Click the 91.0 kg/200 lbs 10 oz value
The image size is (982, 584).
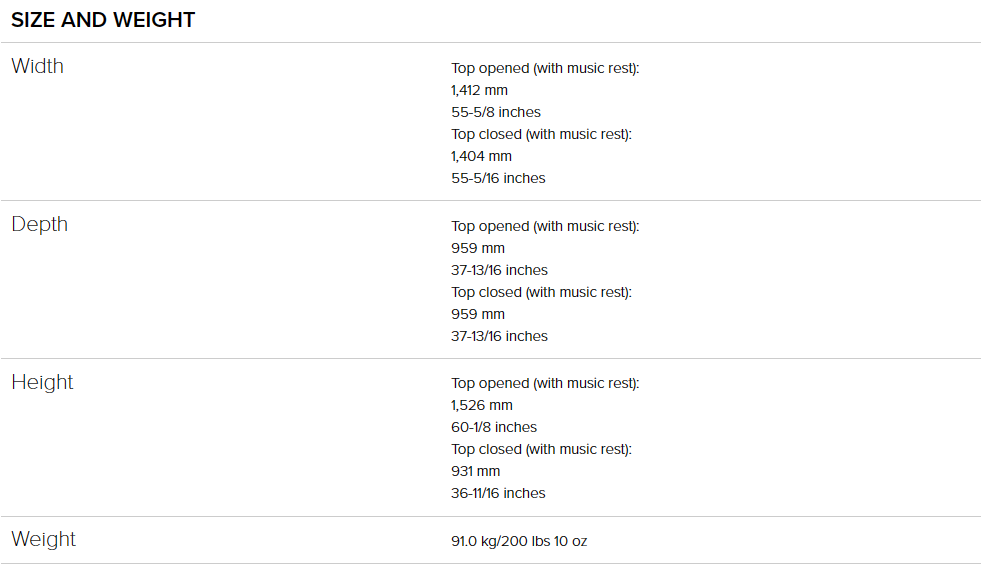pyautogui.click(x=519, y=541)
